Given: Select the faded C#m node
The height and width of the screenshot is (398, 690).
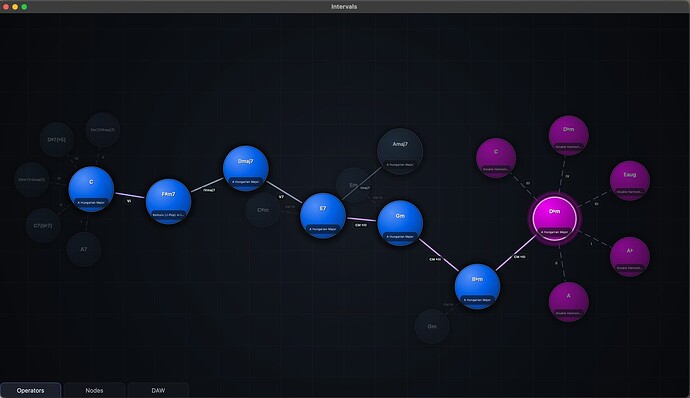Looking at the screenshot, I should pos(263,210).
